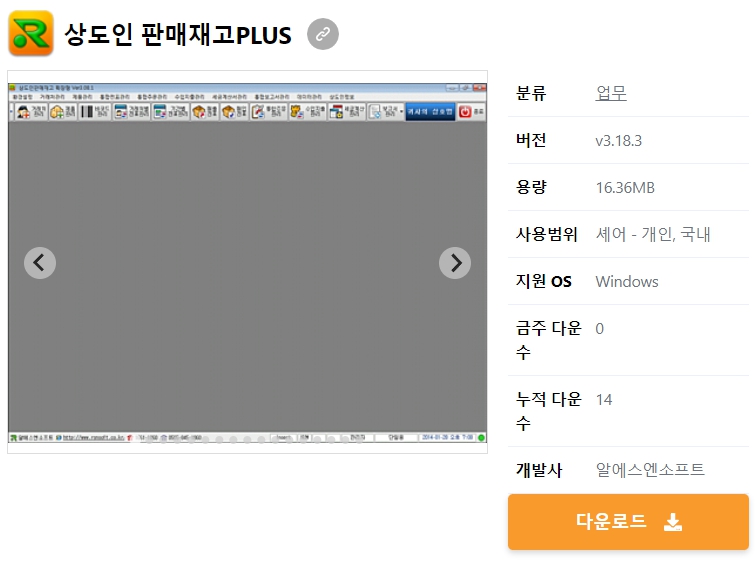
Task: Click the 지원 OS label
Action: (x=544, y=281)
